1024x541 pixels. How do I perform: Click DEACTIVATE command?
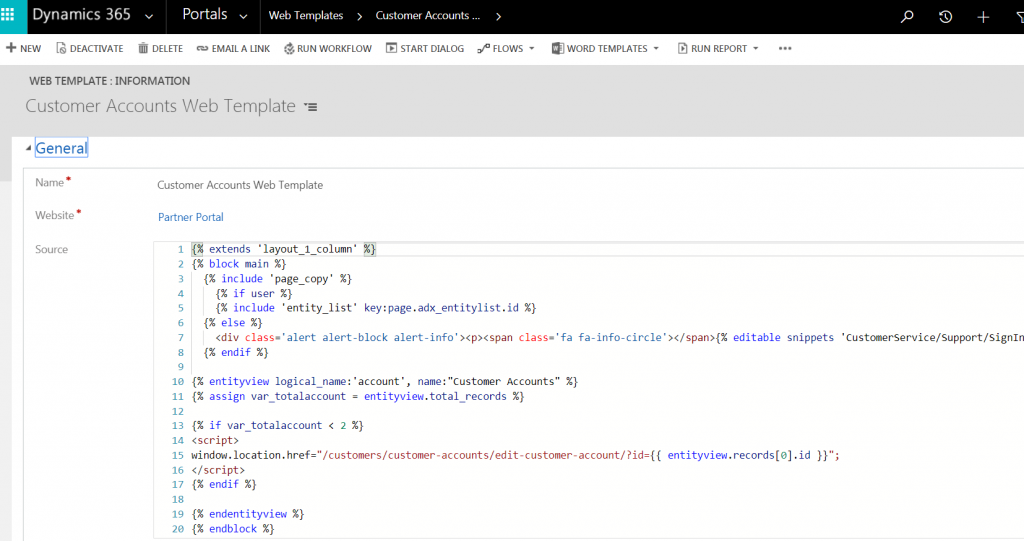point(89,48)
